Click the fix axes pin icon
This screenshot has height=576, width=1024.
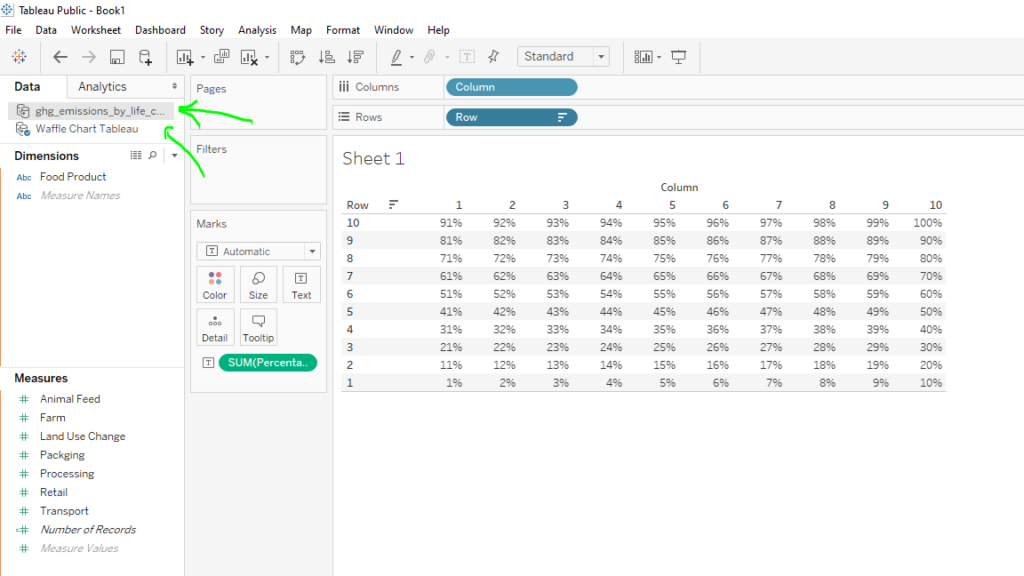tap(494, 57)
